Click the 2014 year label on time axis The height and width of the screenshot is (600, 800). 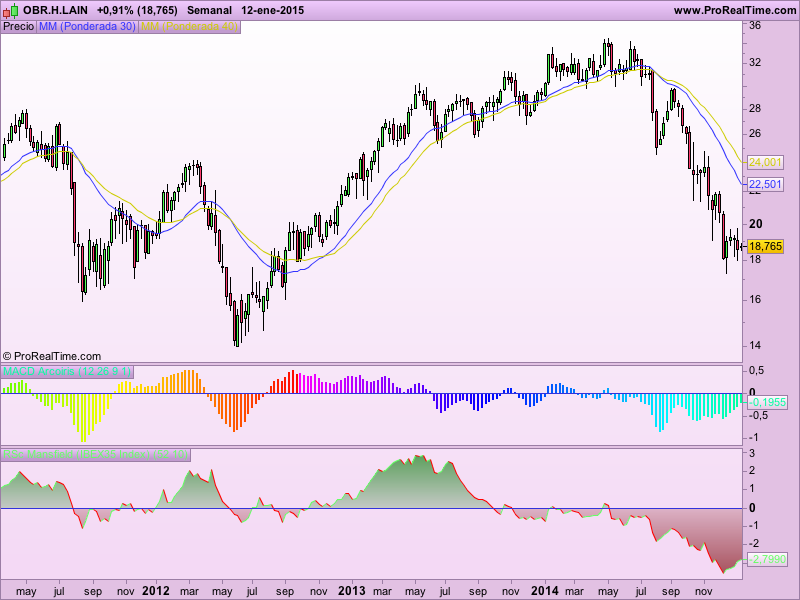coord(545,591)
